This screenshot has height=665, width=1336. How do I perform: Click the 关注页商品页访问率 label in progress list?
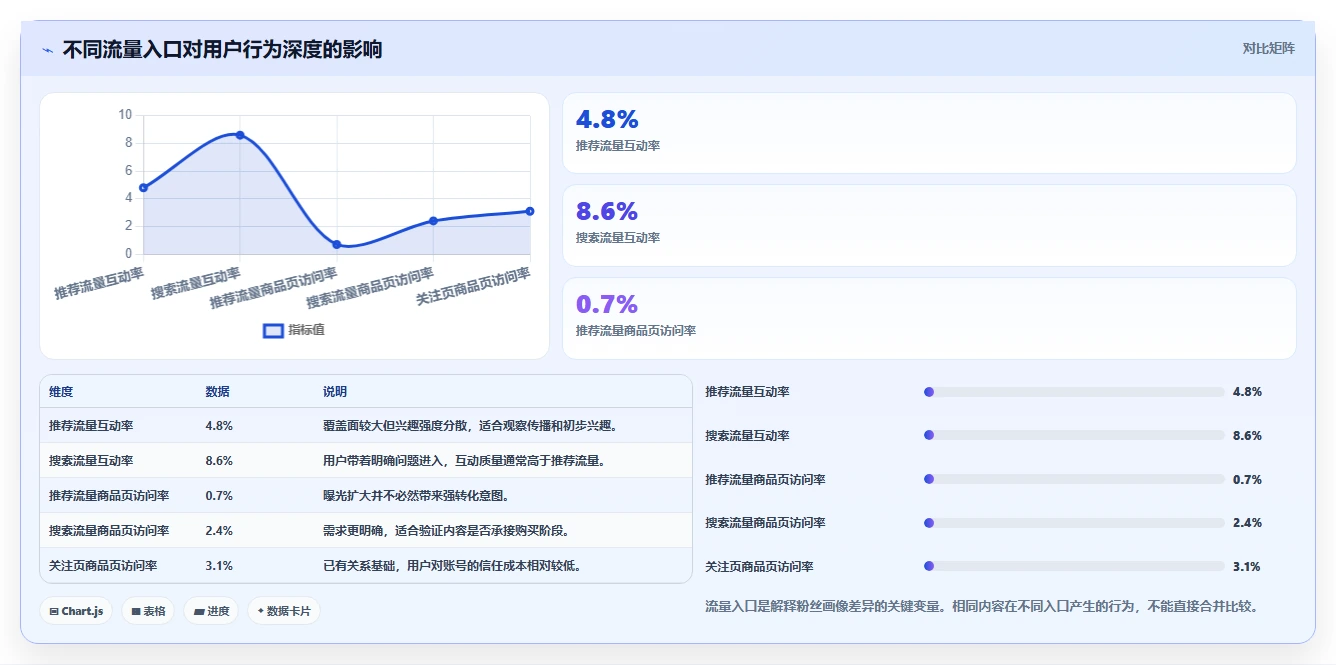coord(759,567)
